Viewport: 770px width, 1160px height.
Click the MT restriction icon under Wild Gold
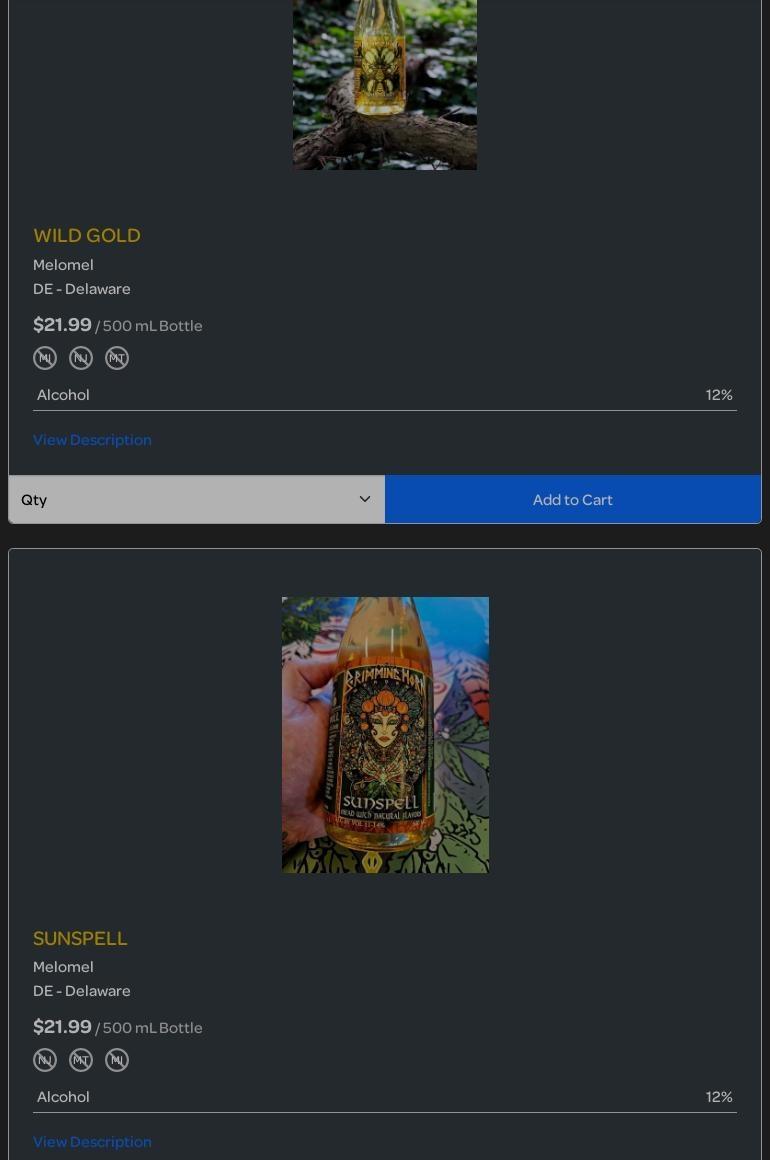pyautogui.click(x=117, y=358)
